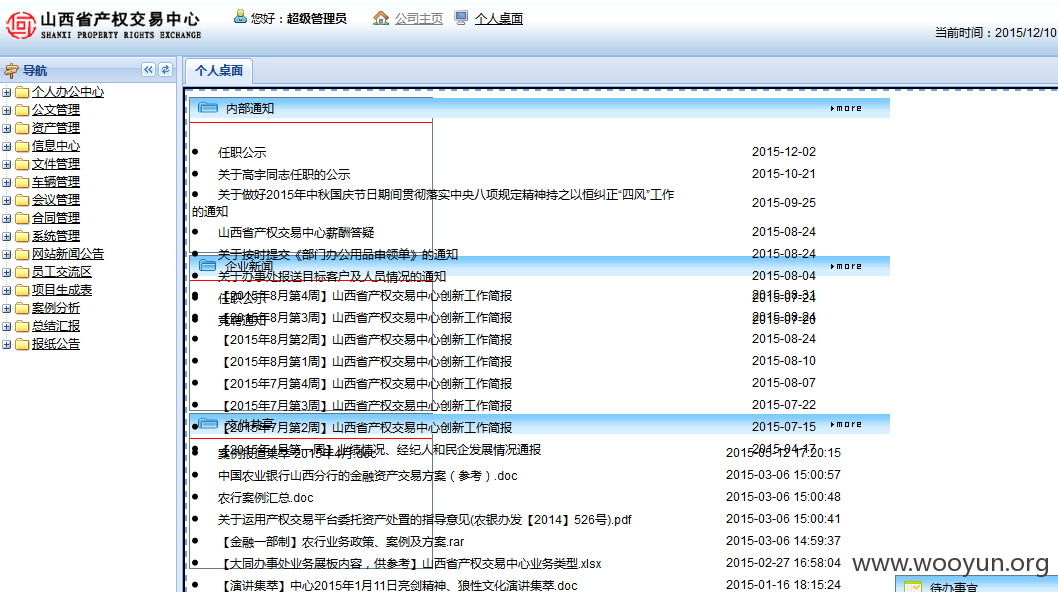This screenshot has height=592, width=1058.
Task: Expand the 个人办公中心 tree node
Action: coord(7,92)
